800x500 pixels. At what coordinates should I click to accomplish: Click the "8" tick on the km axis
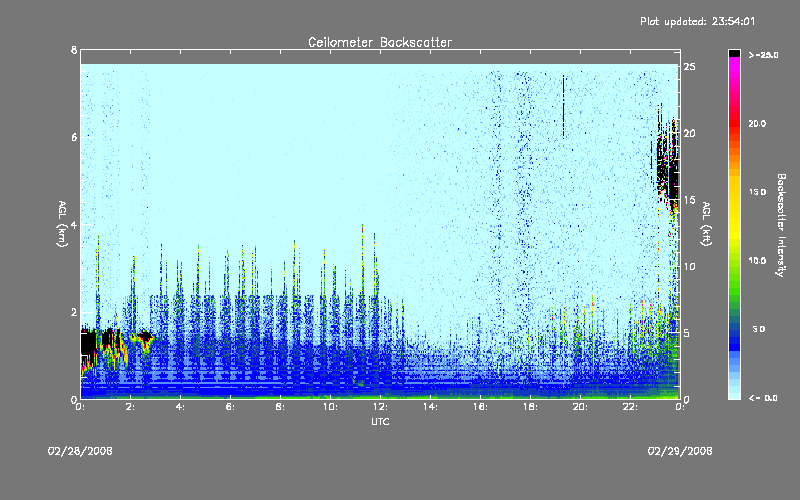[x=74, y=50]
